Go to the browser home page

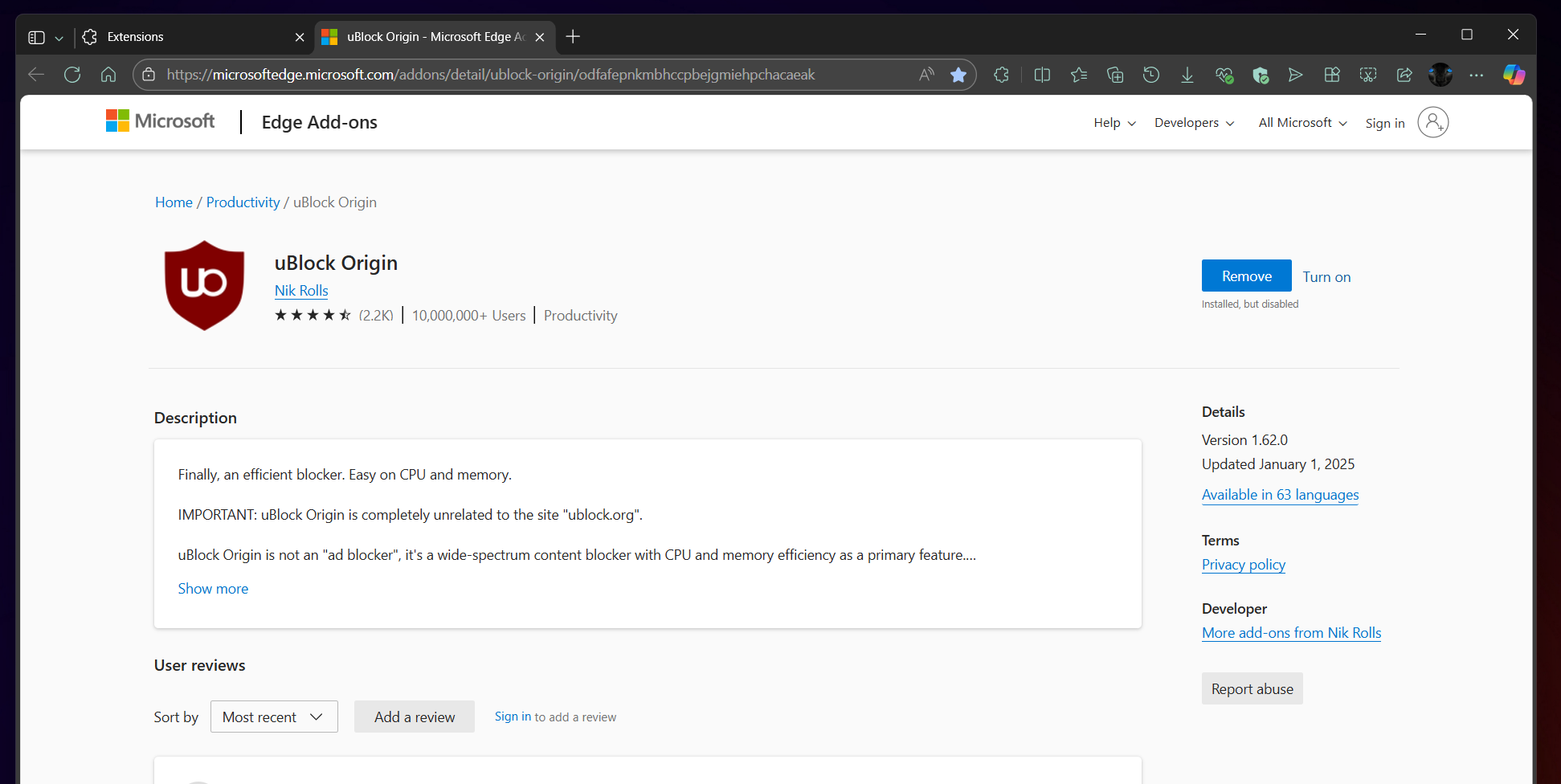(108, 75)
